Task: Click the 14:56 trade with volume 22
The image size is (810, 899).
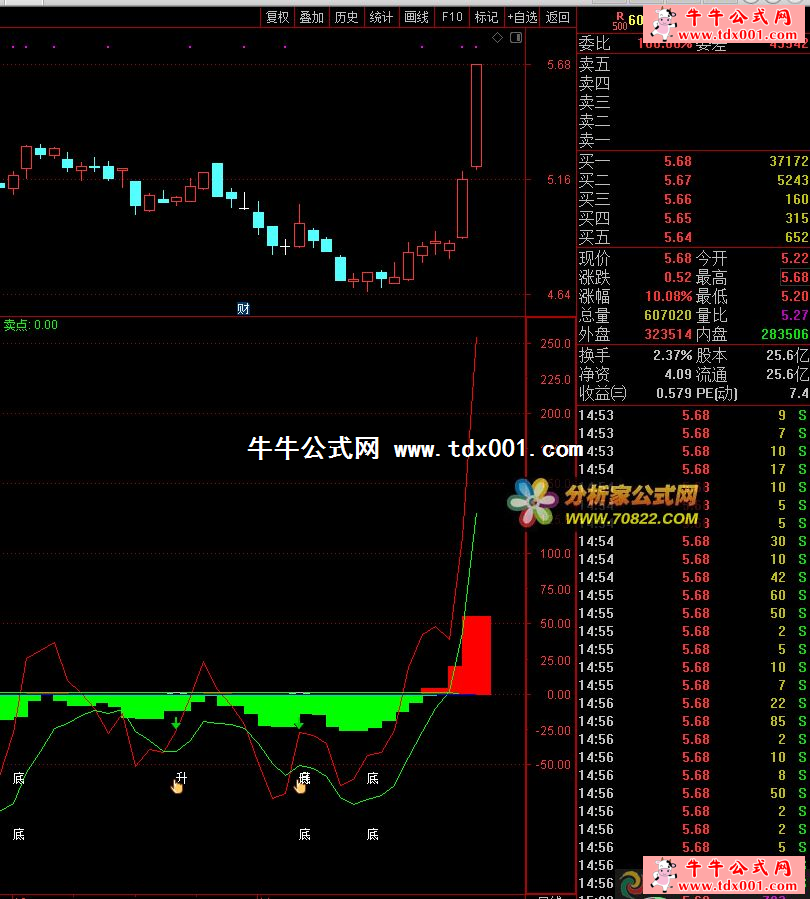Action: 693,703
